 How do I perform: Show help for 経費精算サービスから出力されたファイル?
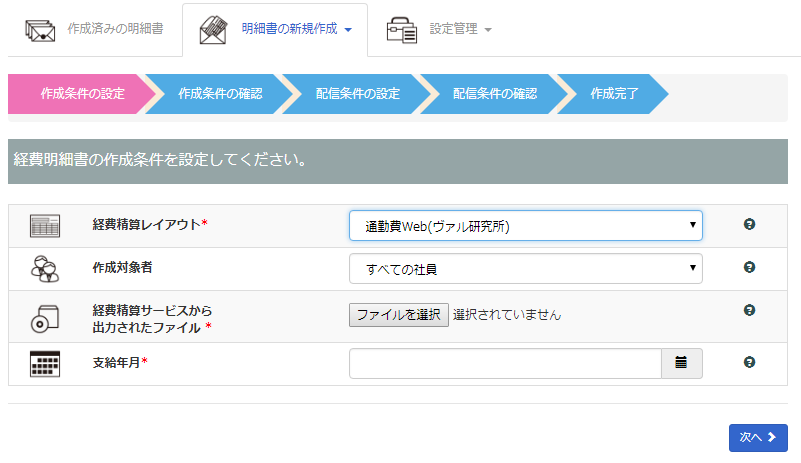(749, 311)
